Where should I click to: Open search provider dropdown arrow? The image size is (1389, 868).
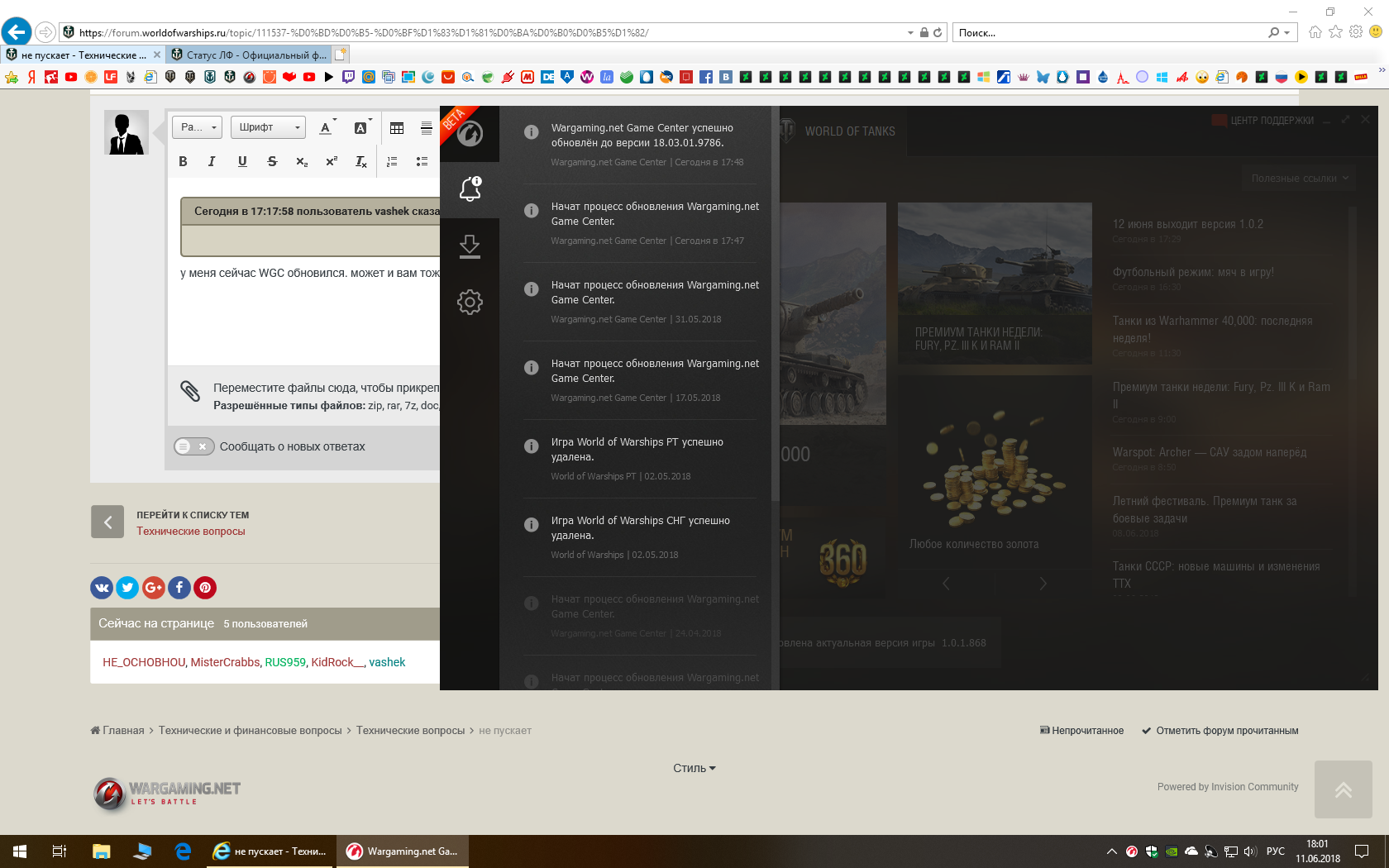[x=1287, y=32]
